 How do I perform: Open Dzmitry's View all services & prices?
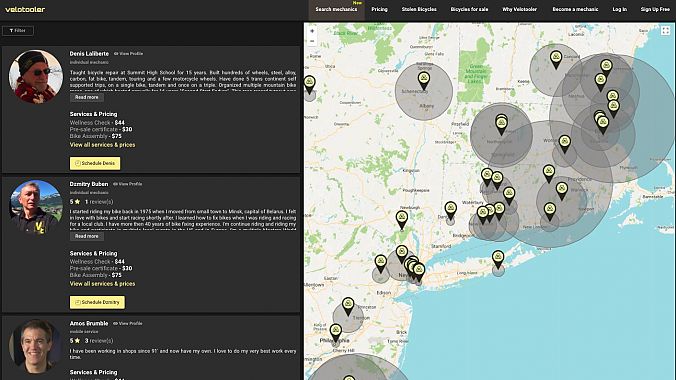coord(103,284)
